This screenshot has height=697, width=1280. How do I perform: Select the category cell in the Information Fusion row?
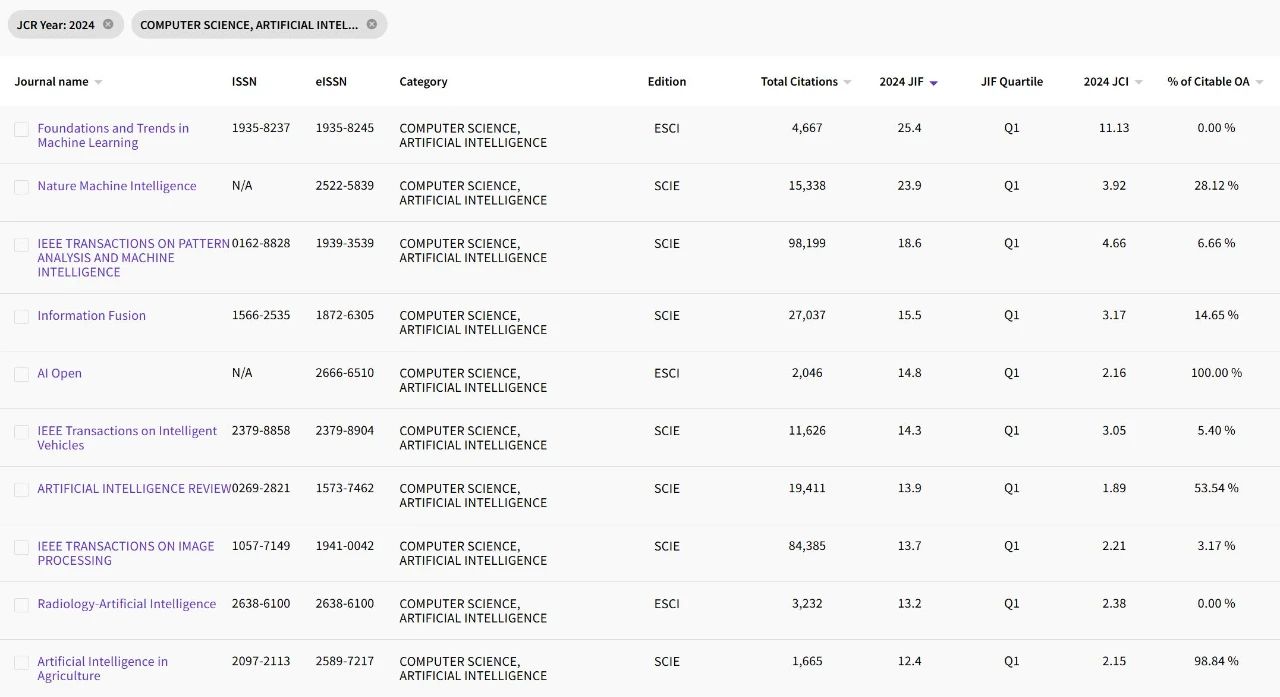tap(473, 322)
